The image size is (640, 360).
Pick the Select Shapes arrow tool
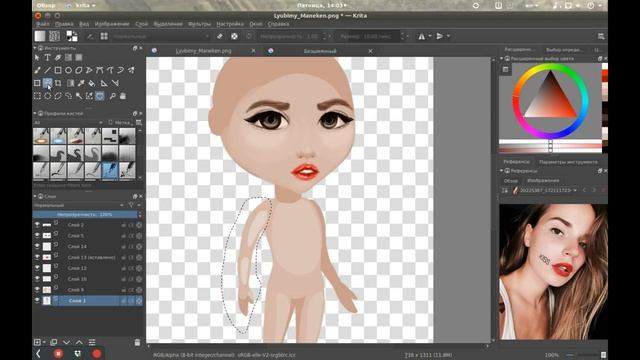(37, 58)
